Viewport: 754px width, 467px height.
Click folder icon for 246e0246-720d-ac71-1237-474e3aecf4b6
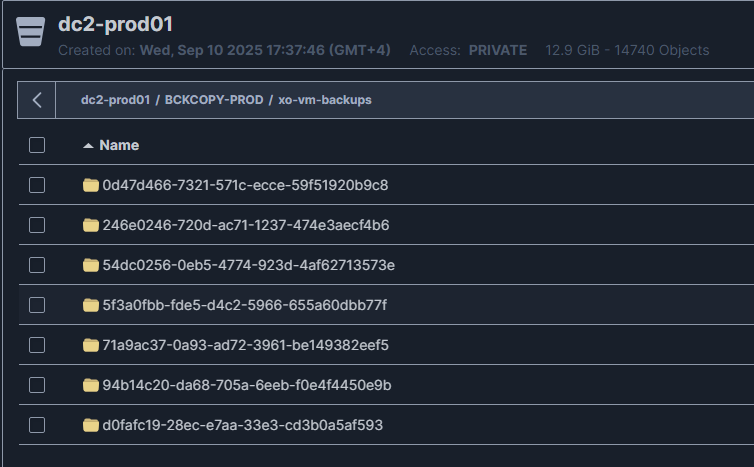coord(91,225)
